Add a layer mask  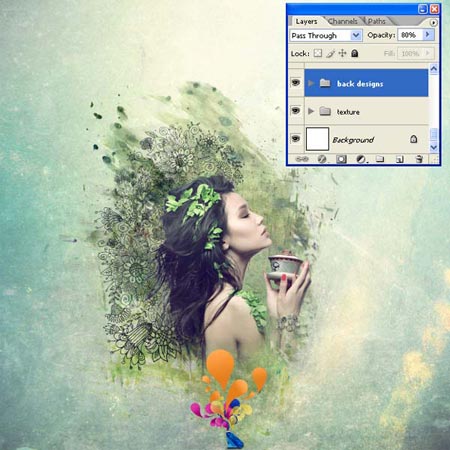click(341, 159)
